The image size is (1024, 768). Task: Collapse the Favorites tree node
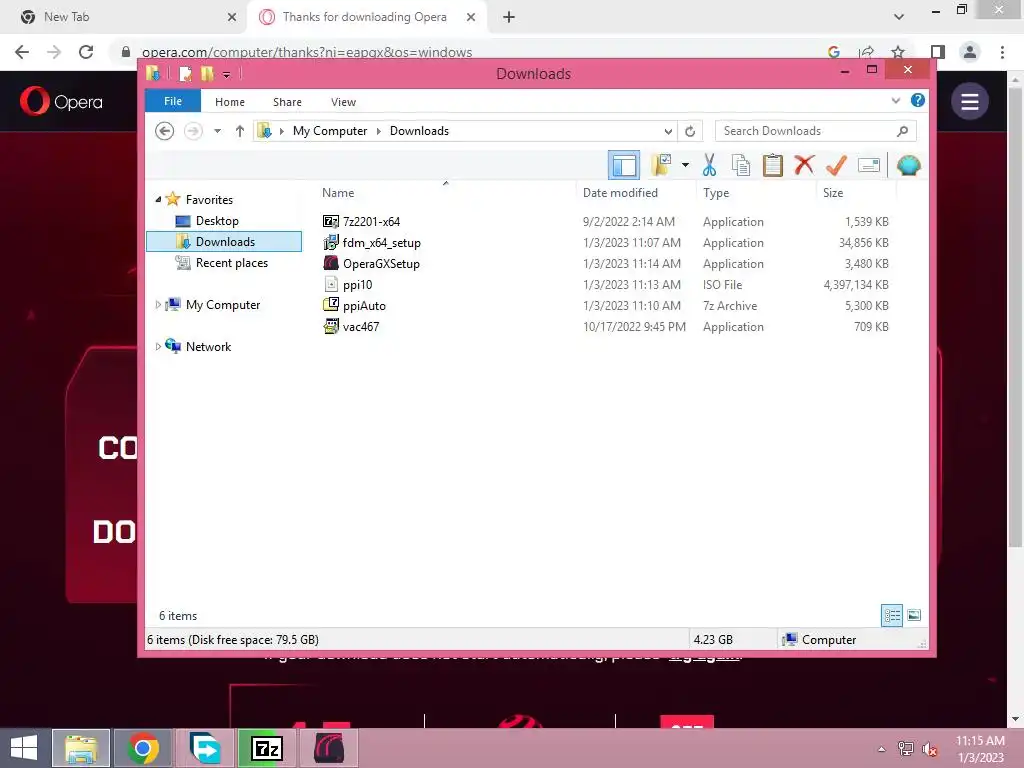(x=158, y=200)
